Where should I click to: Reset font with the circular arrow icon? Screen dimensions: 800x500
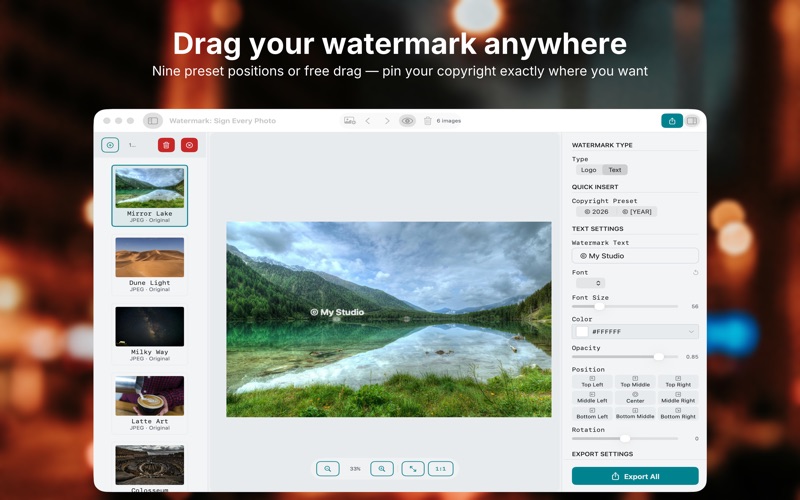pyautogui.click(x=695, y=272)
